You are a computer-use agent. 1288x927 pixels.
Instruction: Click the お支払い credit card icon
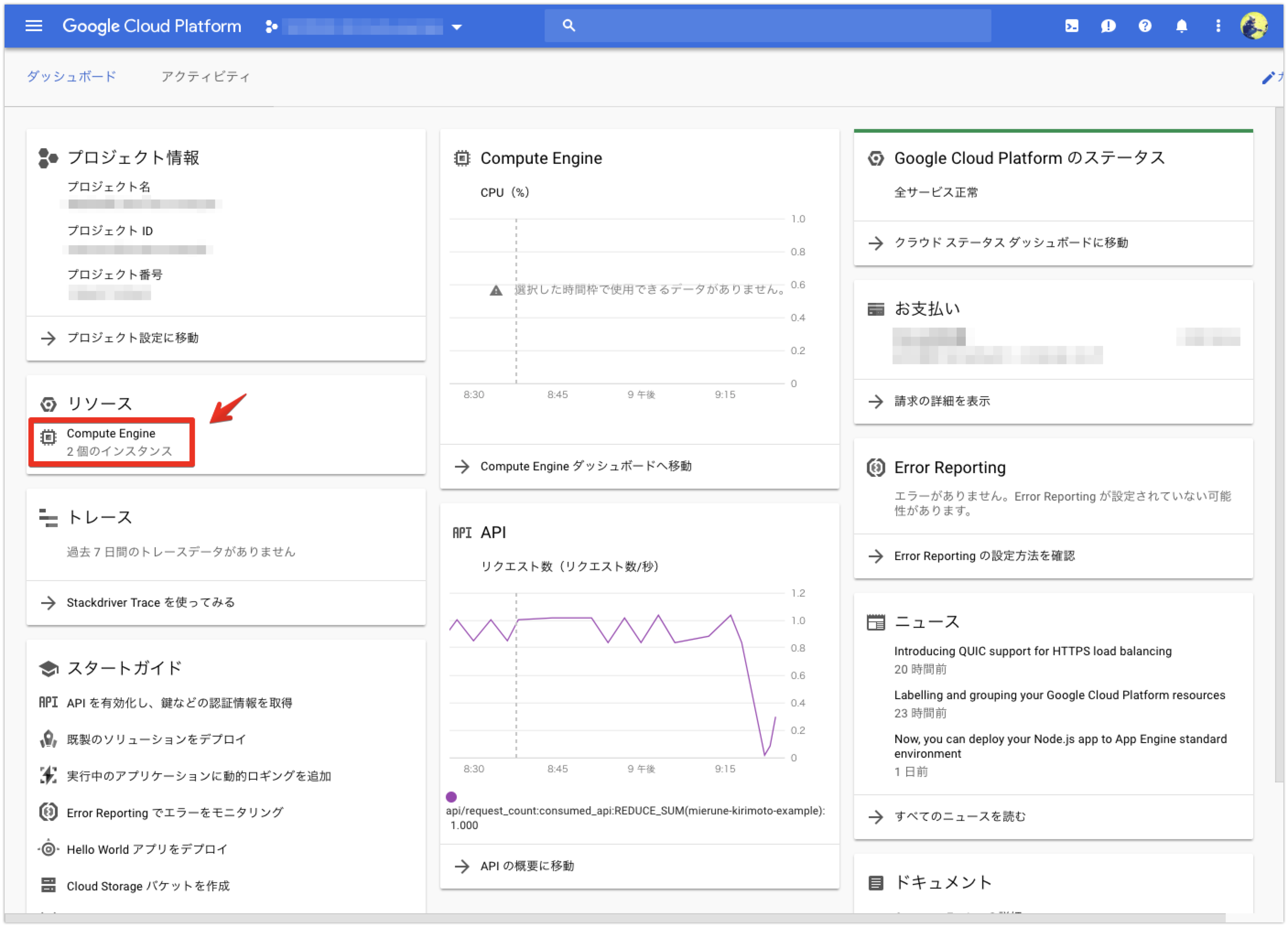[876, 309]
